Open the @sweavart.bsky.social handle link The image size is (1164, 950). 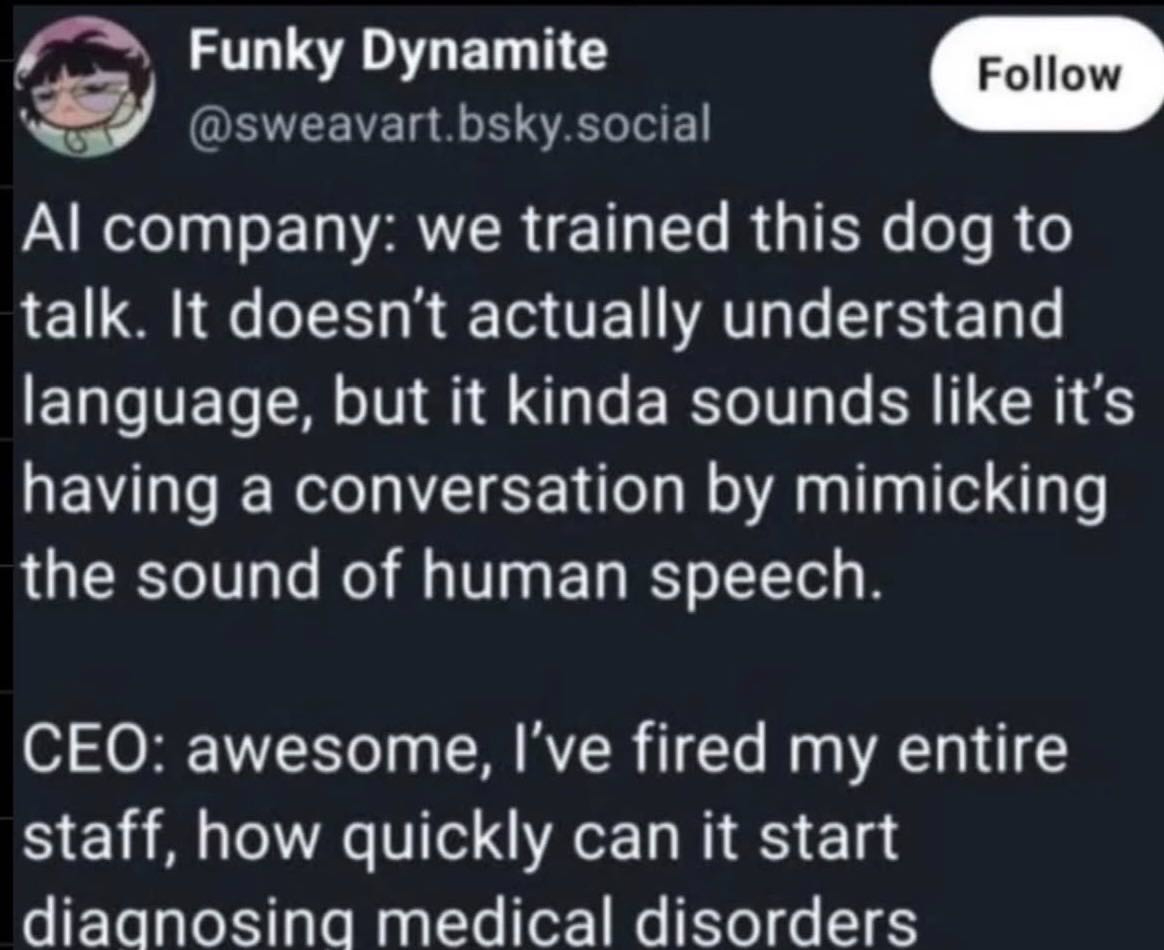click(x=447, y=122)
